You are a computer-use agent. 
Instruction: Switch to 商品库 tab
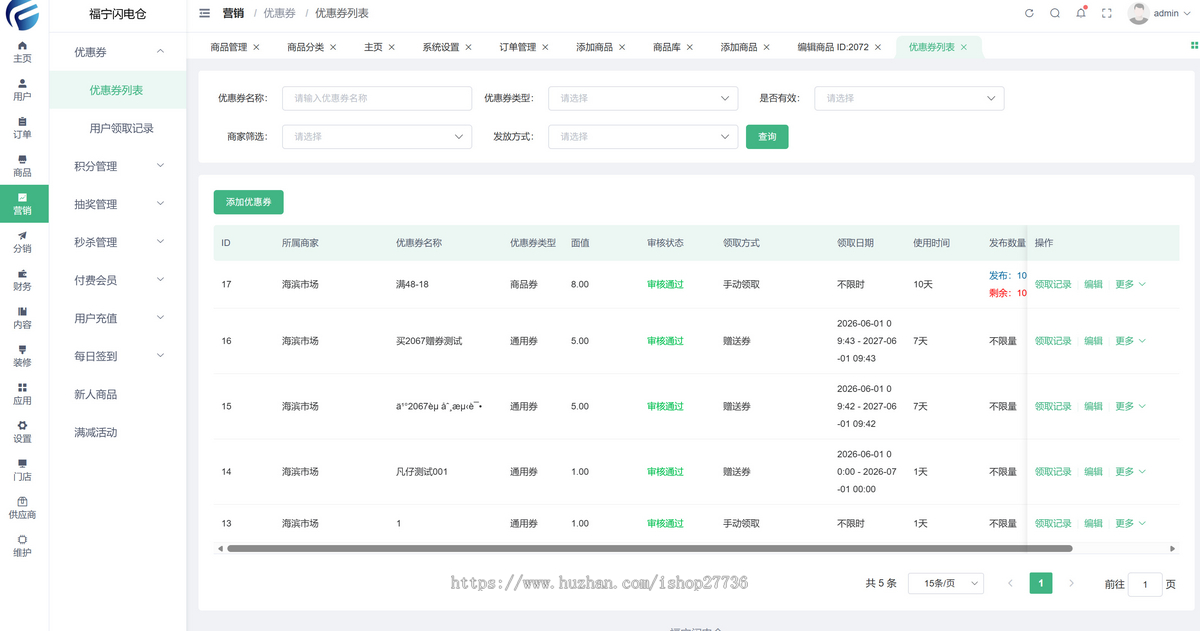pos(666,47)
